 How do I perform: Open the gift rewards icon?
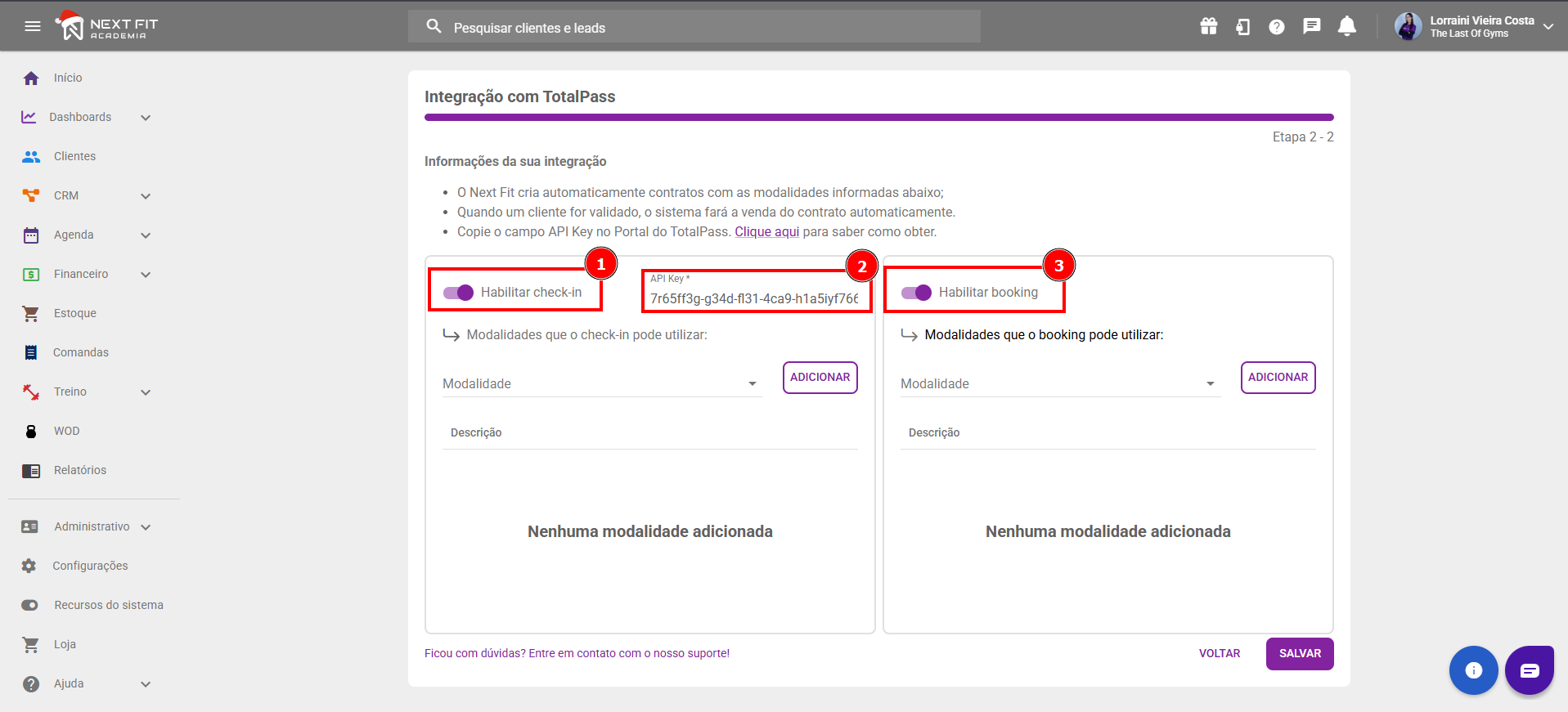[1209, 26]
